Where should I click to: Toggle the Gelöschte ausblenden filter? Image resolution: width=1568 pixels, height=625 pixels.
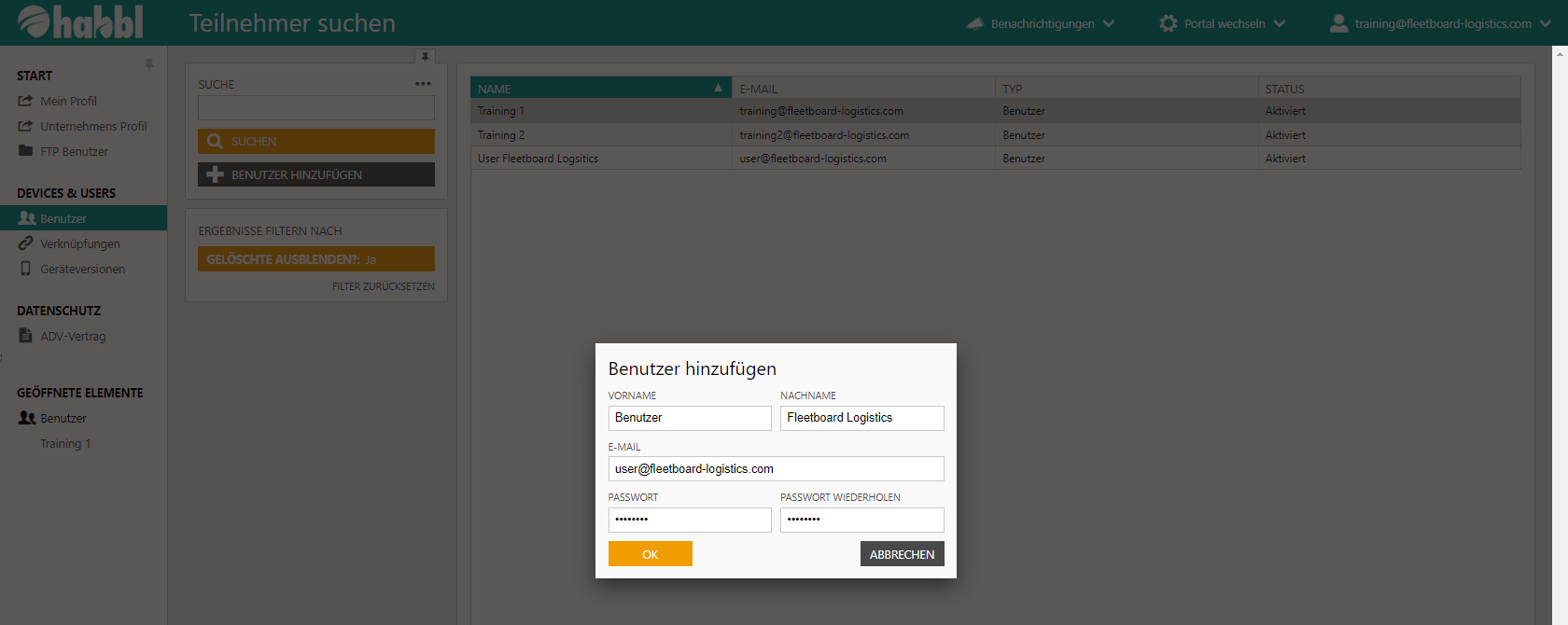coord(315,259)
